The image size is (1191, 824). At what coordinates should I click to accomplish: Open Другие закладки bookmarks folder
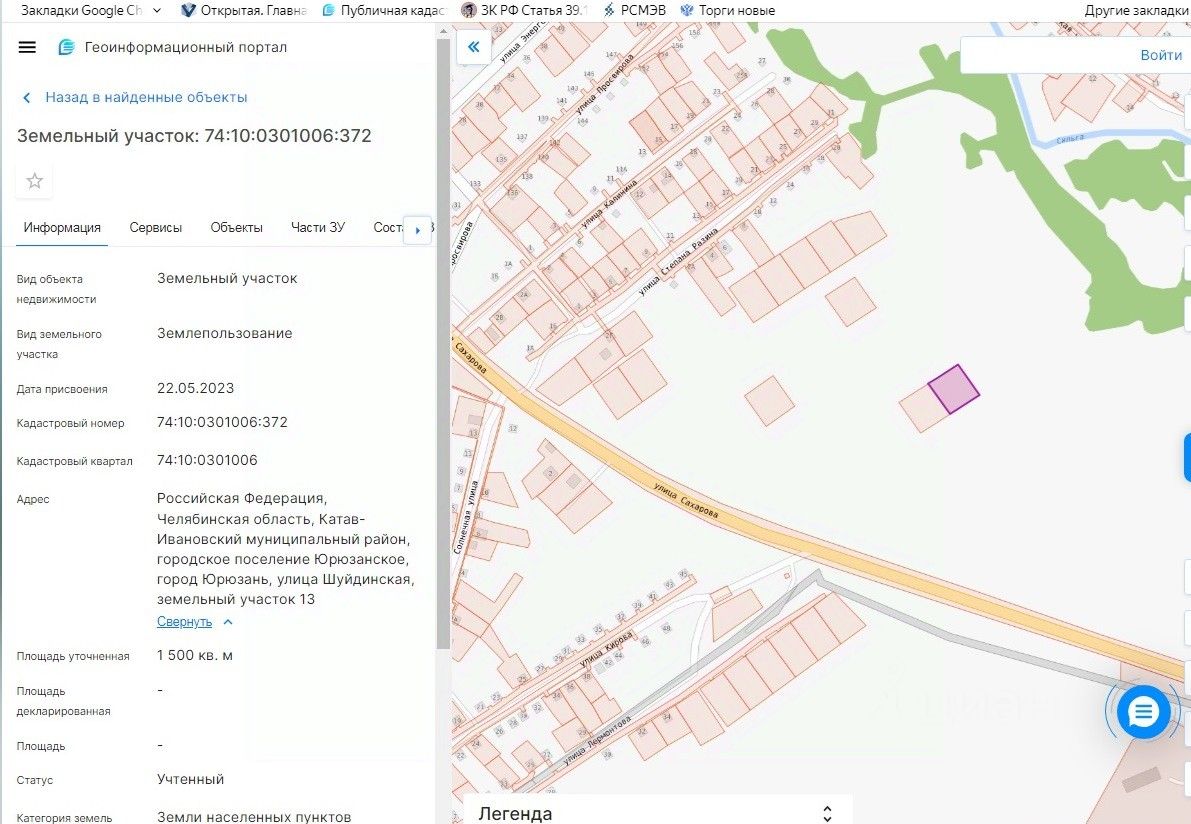(x=1137, y=11)
